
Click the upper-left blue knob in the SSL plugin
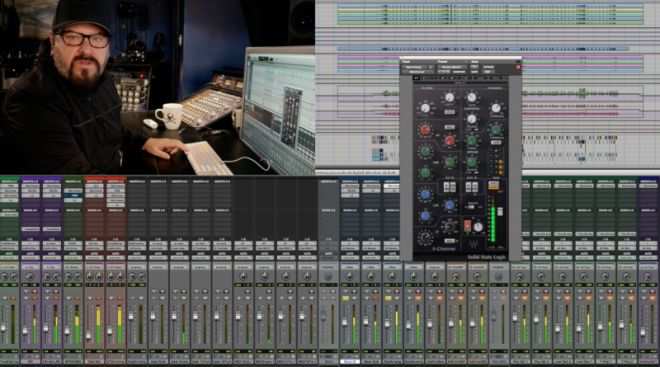point(425,194)
